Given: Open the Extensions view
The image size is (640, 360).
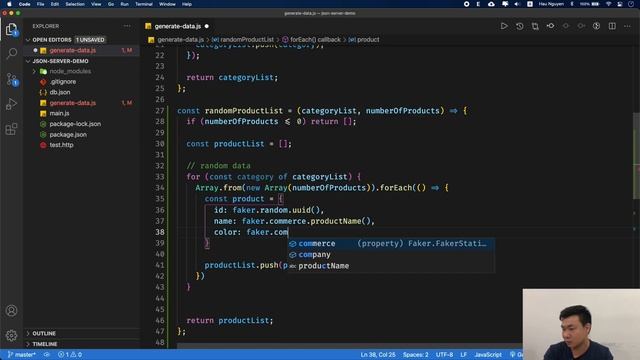Looking at the screenshot, I should point(11,129).
